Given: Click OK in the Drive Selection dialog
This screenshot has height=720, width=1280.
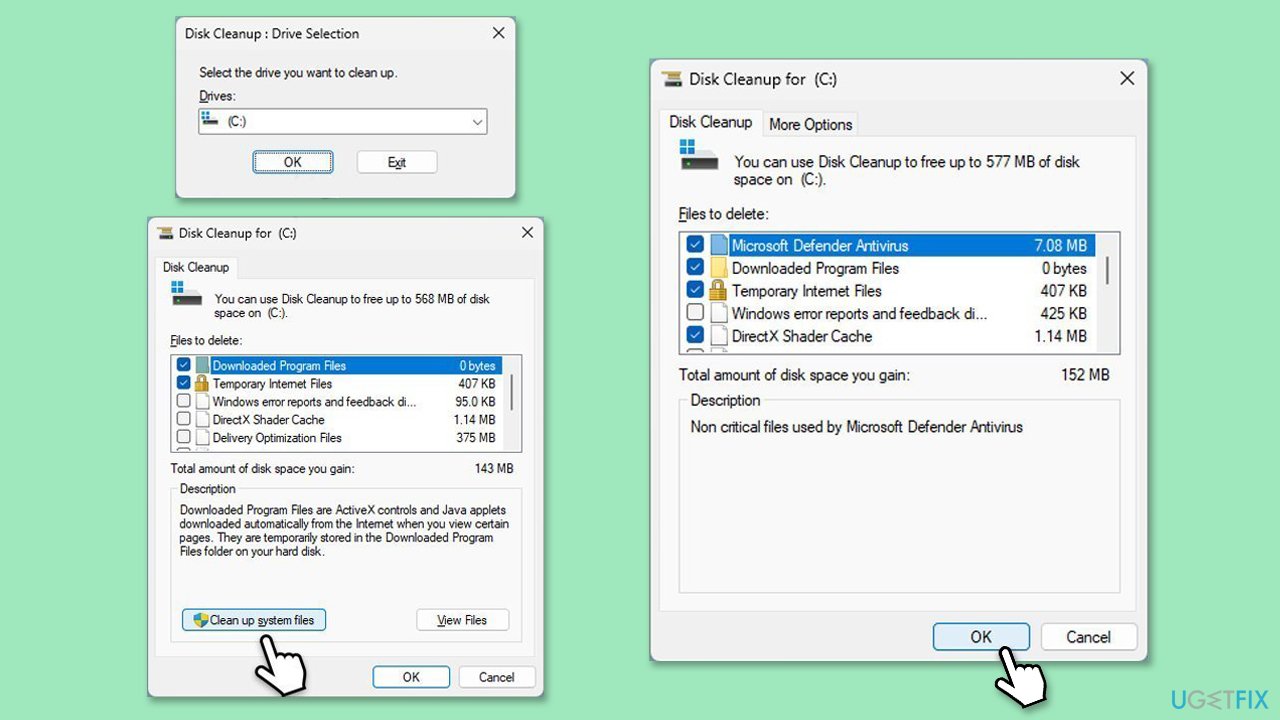Looking at the screenshot, I should pos(292,162).
